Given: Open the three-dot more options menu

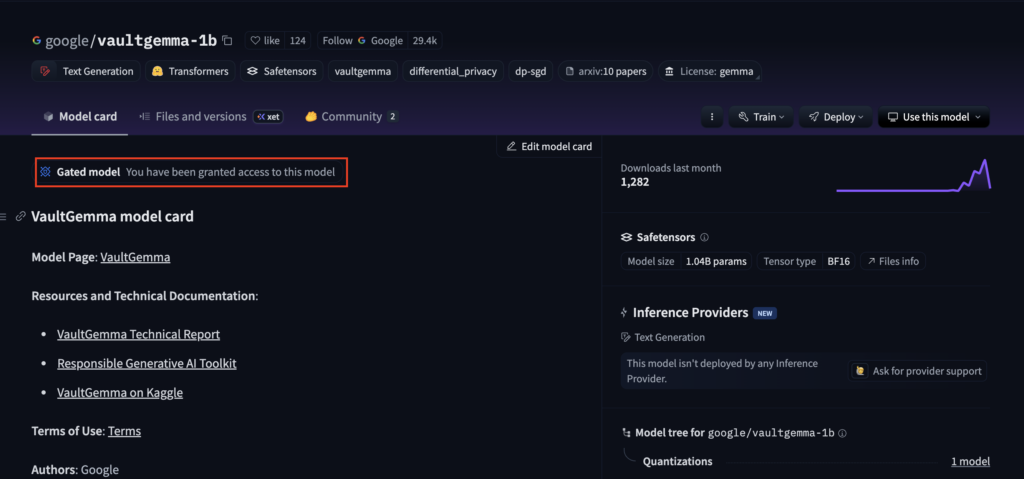Looking at the screenshot, I should pos(712,117).
